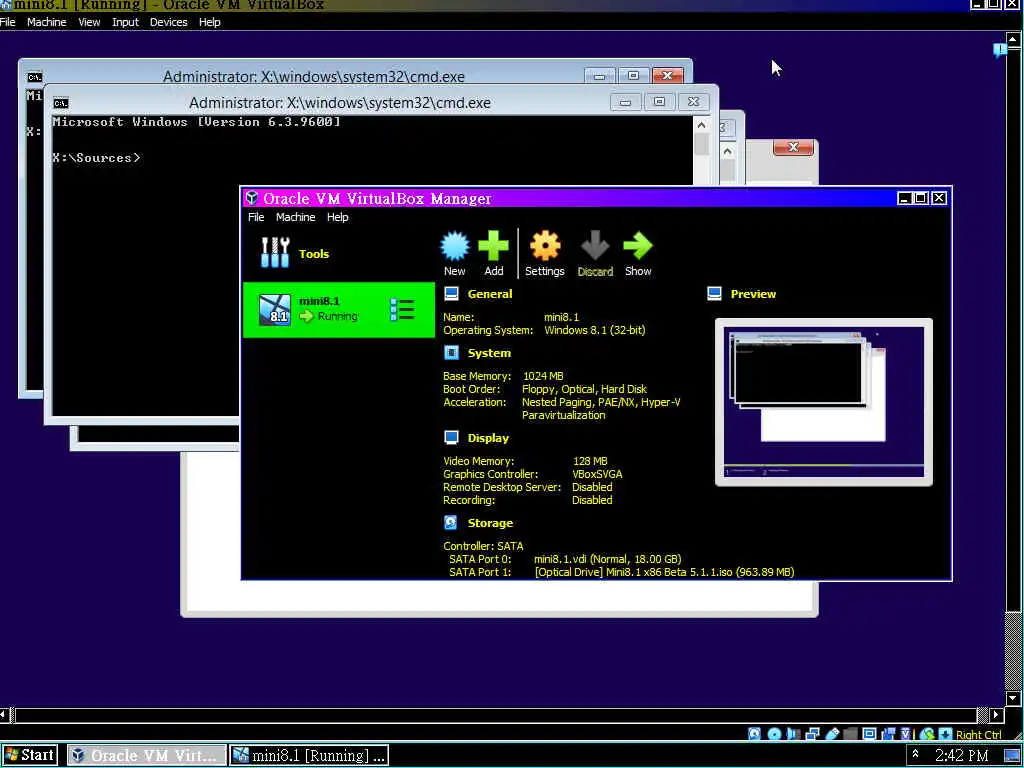Click VM window vertical scroll up arrow
The width and height of the screenshot is (1024, 768).
1013,39
